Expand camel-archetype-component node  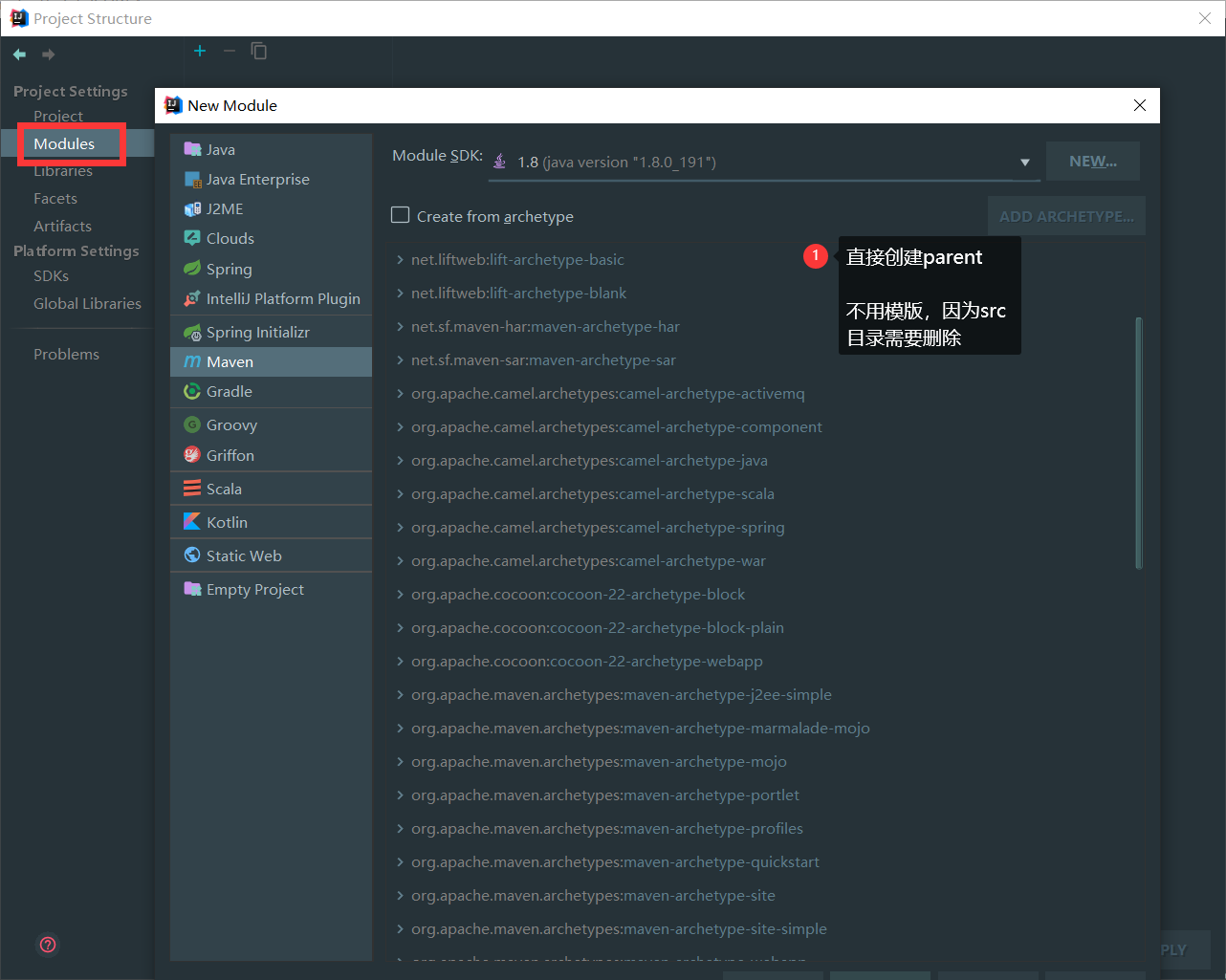400,426
